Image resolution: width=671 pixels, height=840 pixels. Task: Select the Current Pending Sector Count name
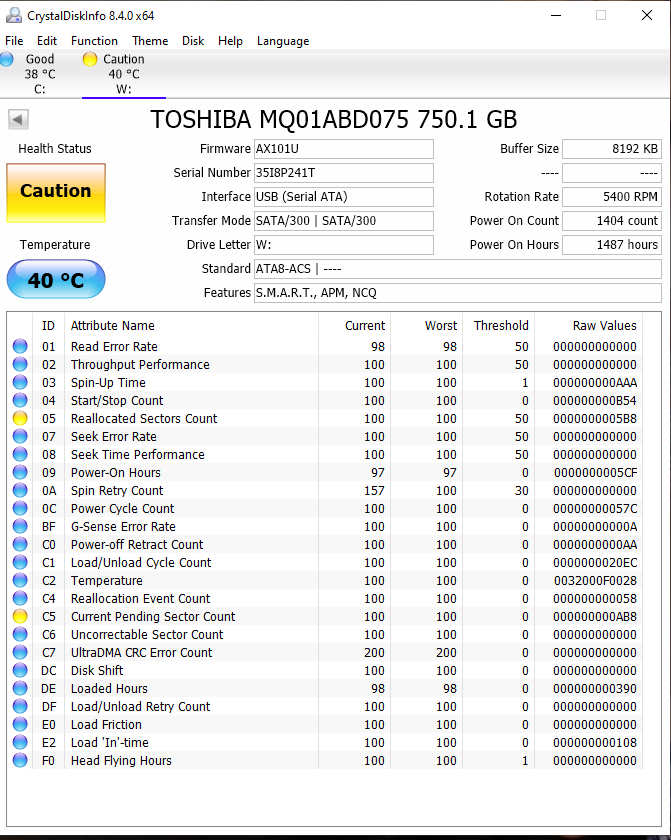(153, 617)
